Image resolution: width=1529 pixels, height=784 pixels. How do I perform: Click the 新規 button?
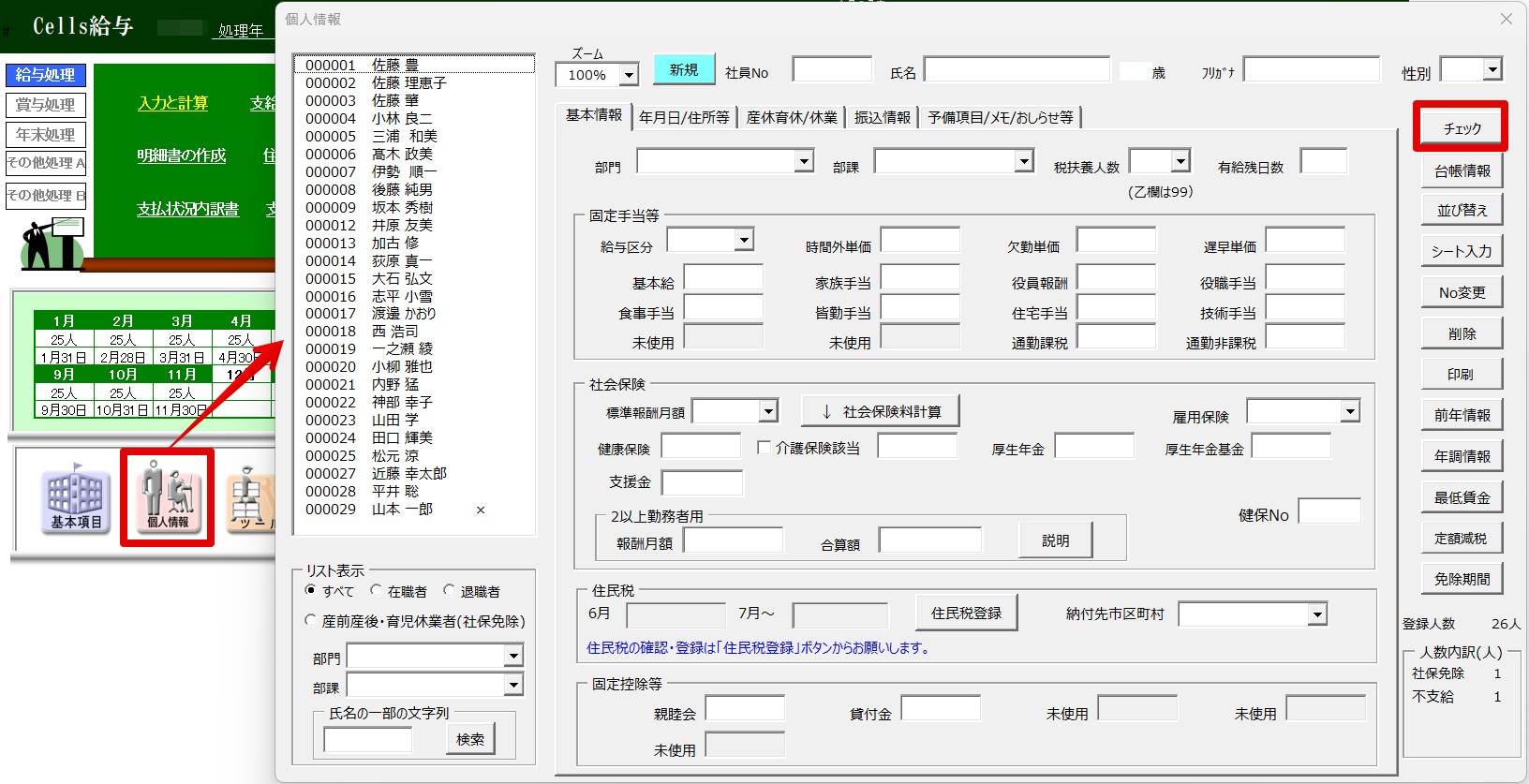pos(684,70)
